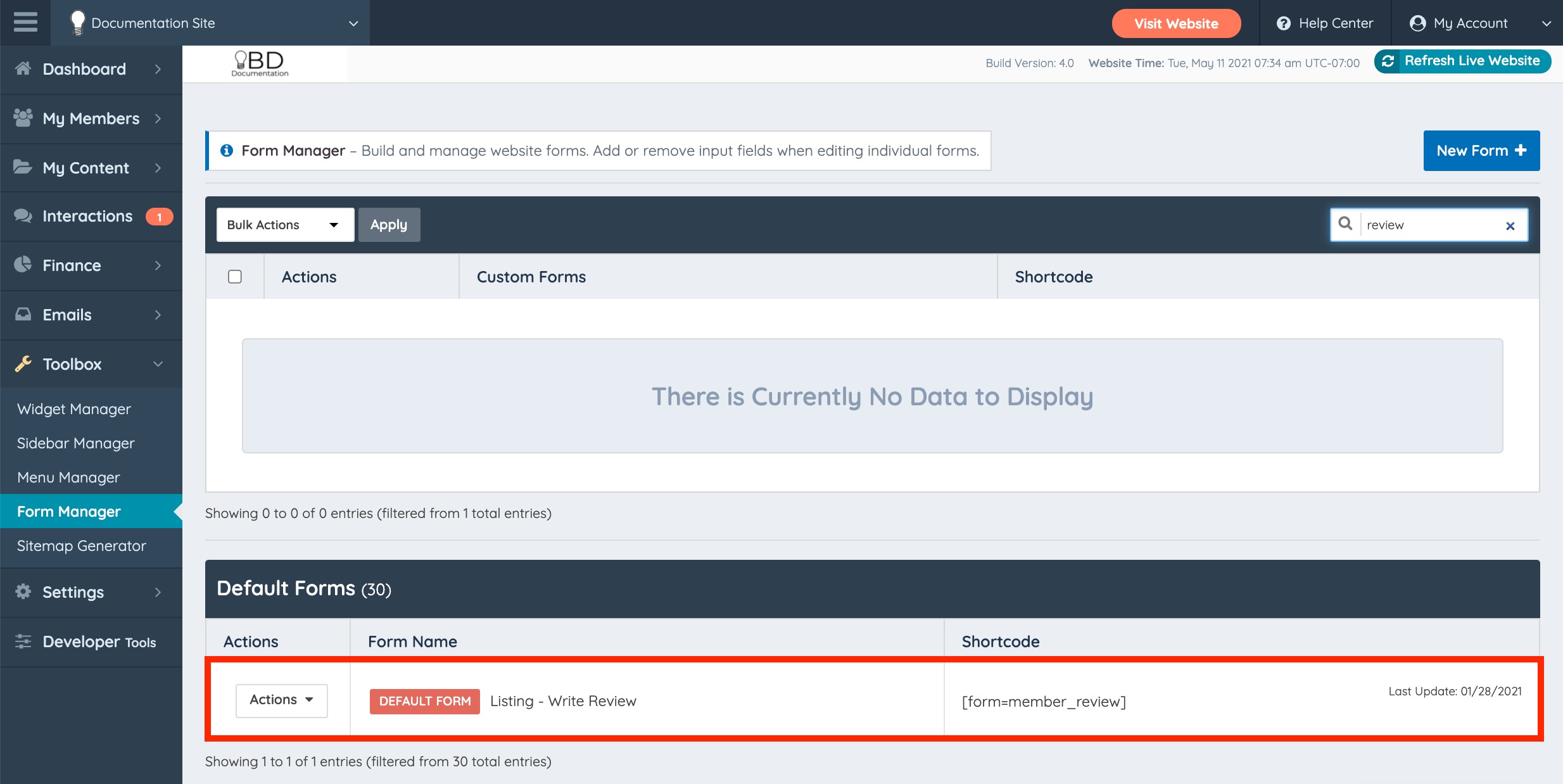Open the My Account dropdown chevron
This screenshot has width=1563, height=784.
click(1547, 23)
